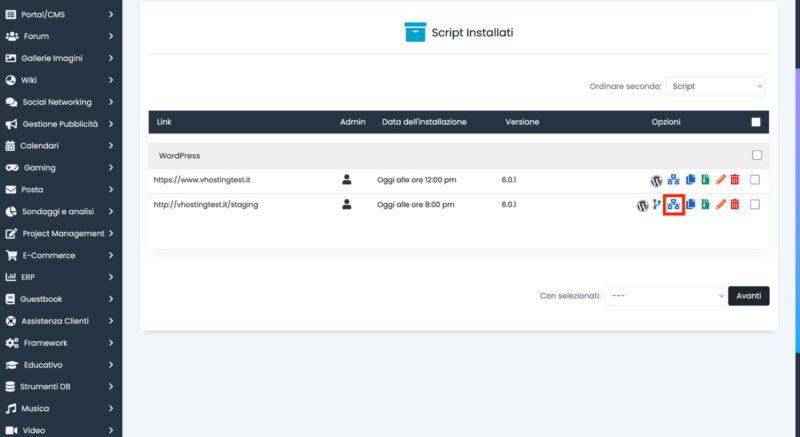Open the Ordinare secondo Script dropdown
Viewport: 800px width, 437px height.
click(x=715, y=86)
